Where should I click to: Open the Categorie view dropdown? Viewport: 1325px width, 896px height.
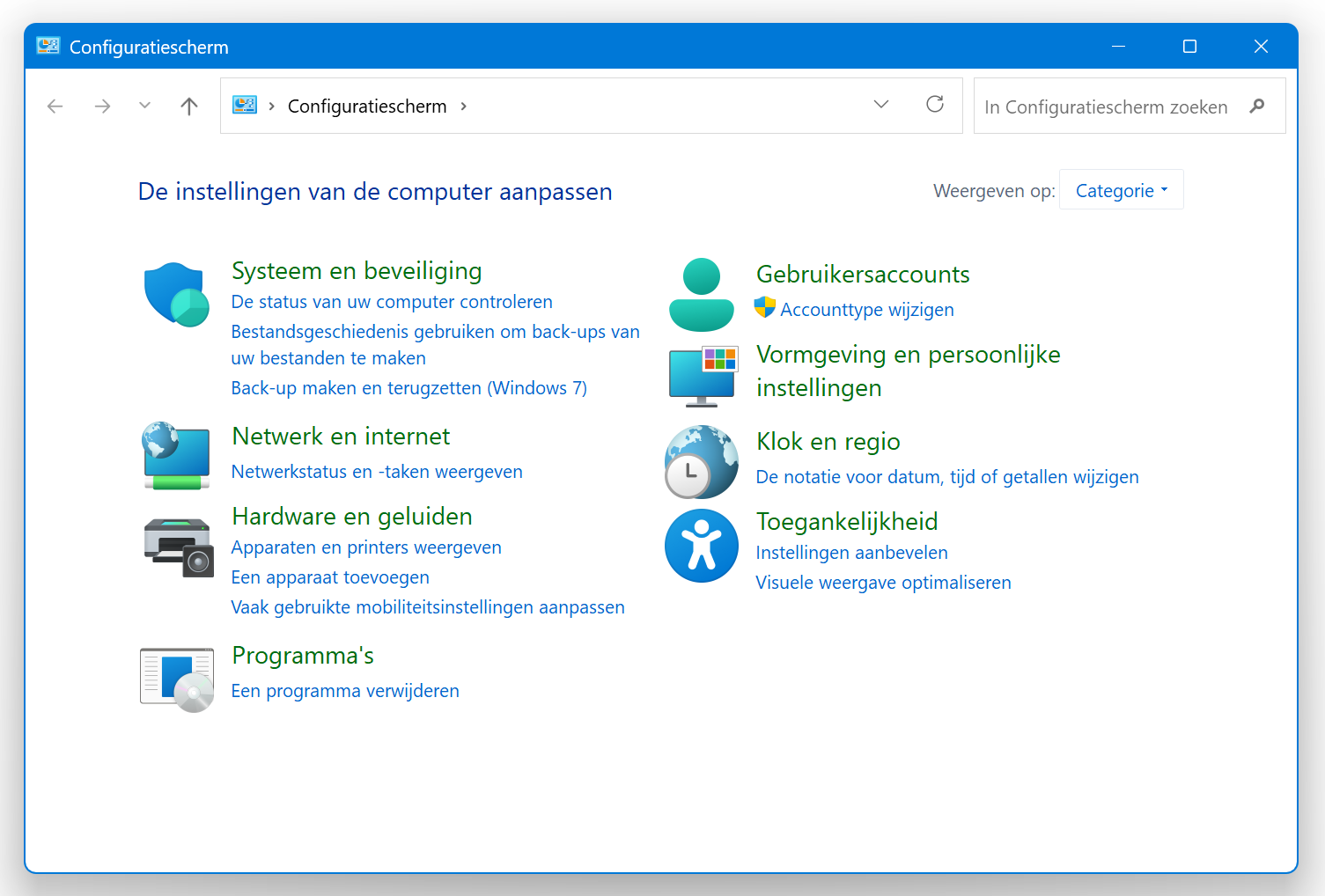1121,189
